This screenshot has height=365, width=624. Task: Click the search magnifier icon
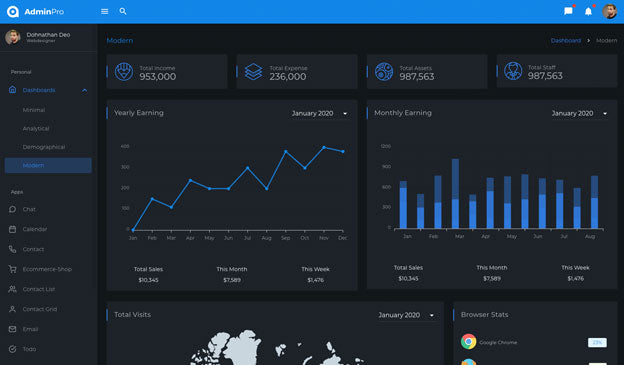[x=123, y=11]
